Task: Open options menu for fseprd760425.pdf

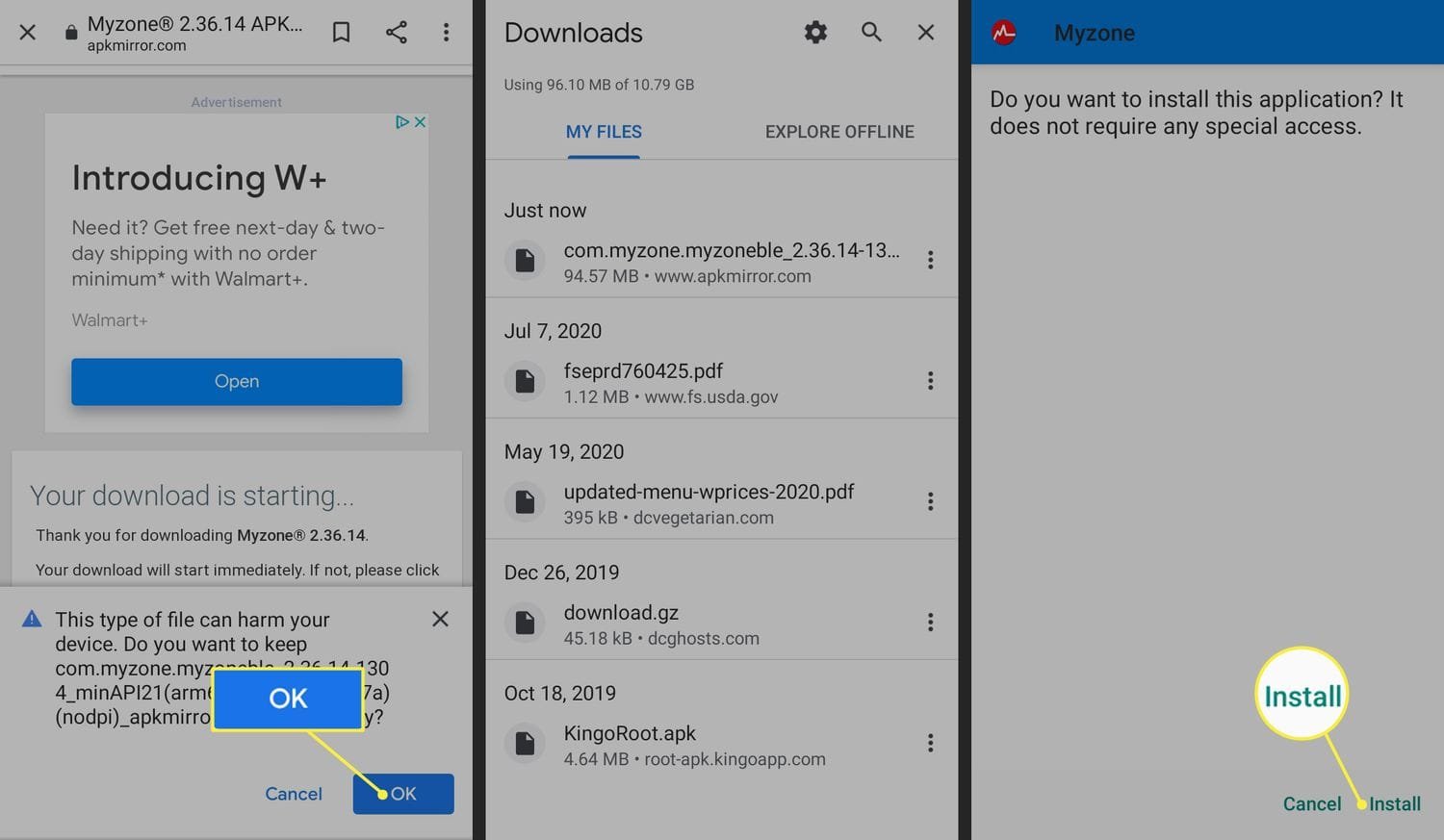Action: (930, 381)
